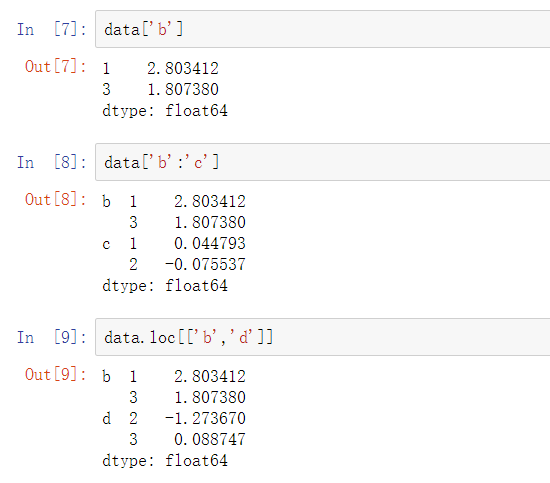Click the In [7] prompt label
The height and width of the screenshot is (483, 550).
52,29
